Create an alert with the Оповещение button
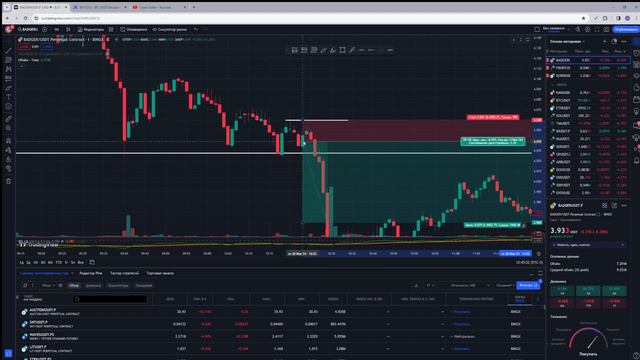Image resolution: width=640 pixels, height=360 pixels. point(133,29)
